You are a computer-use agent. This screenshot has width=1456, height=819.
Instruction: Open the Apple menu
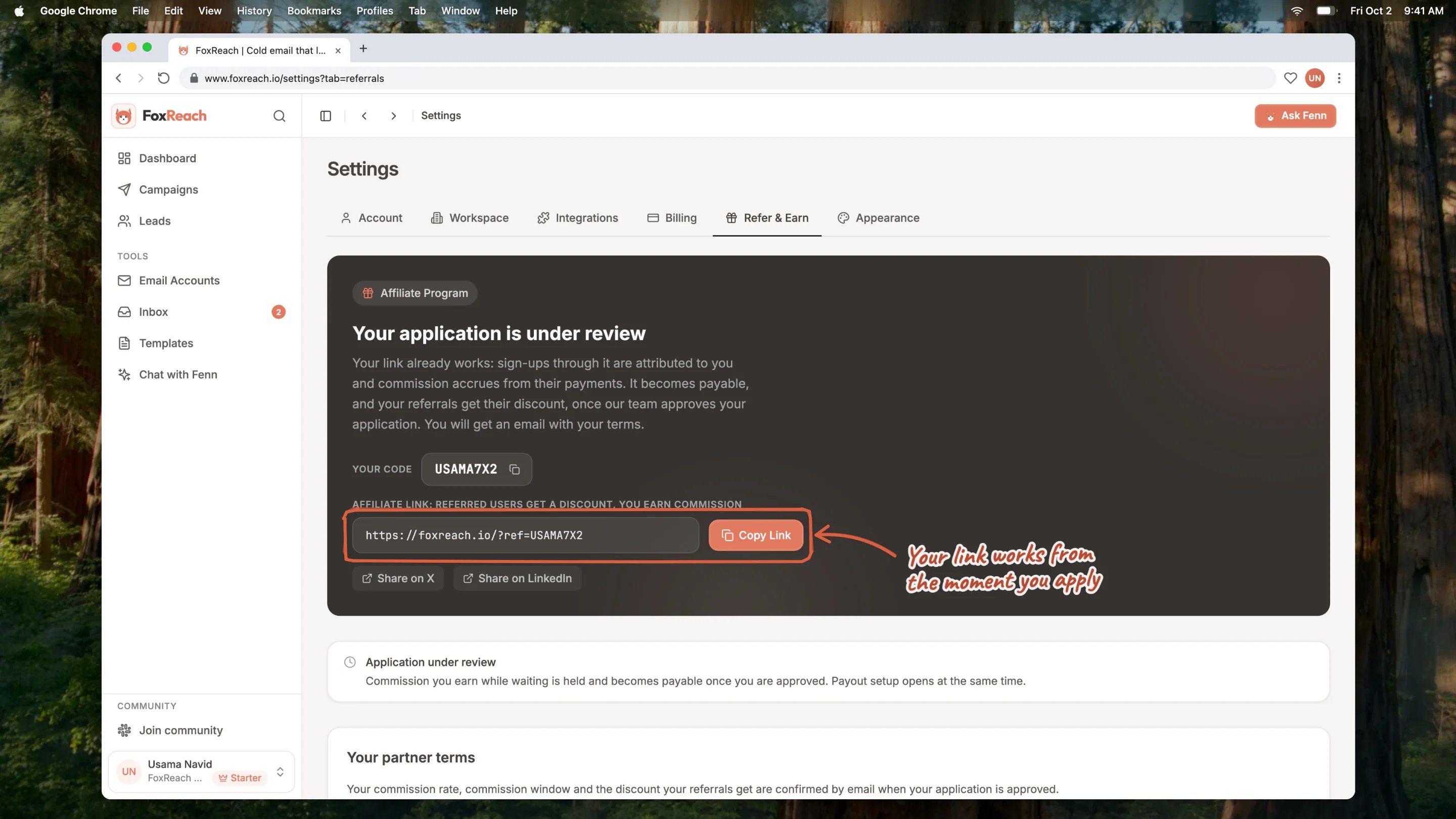pos(19,11)
